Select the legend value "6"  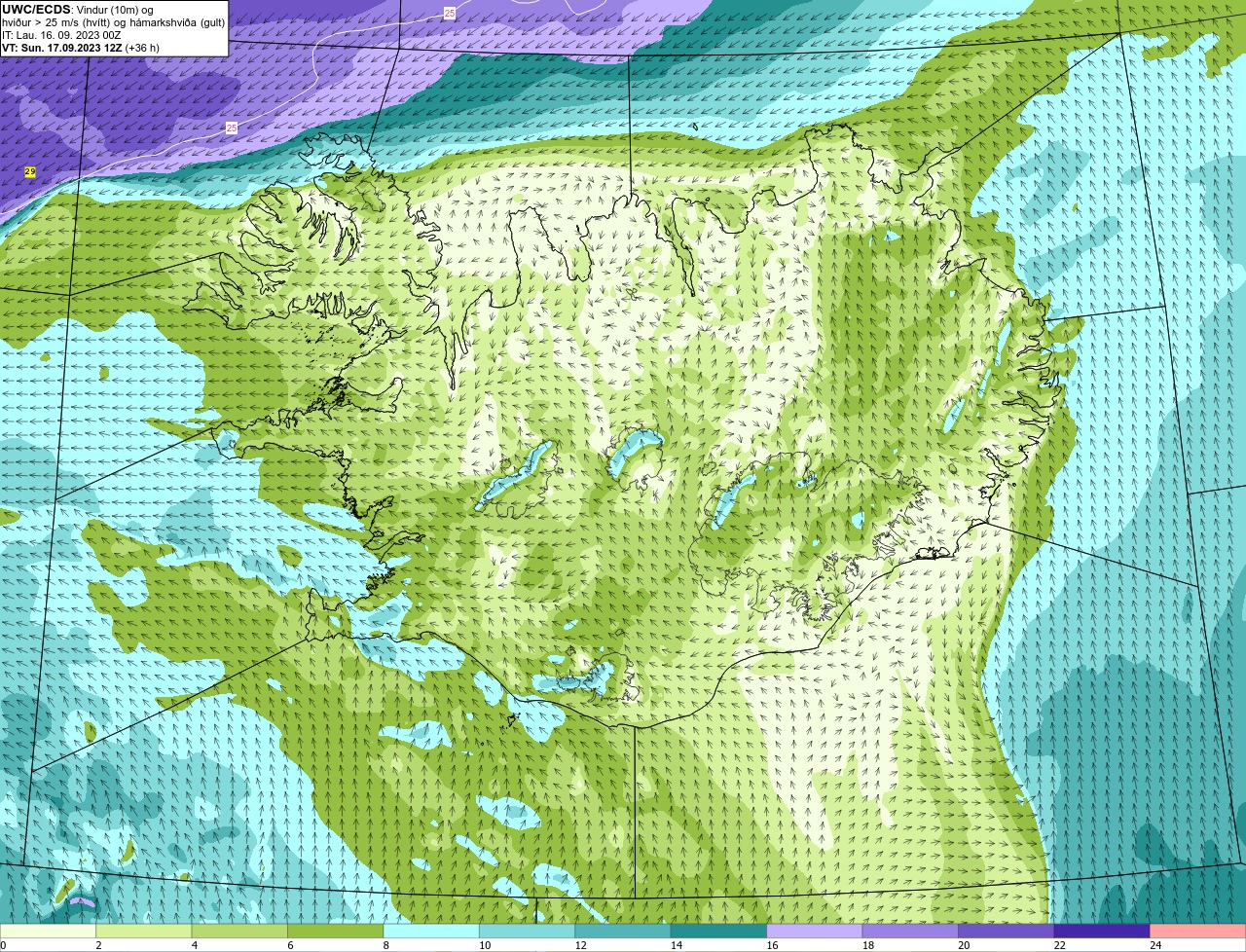(x=290, y=945)
